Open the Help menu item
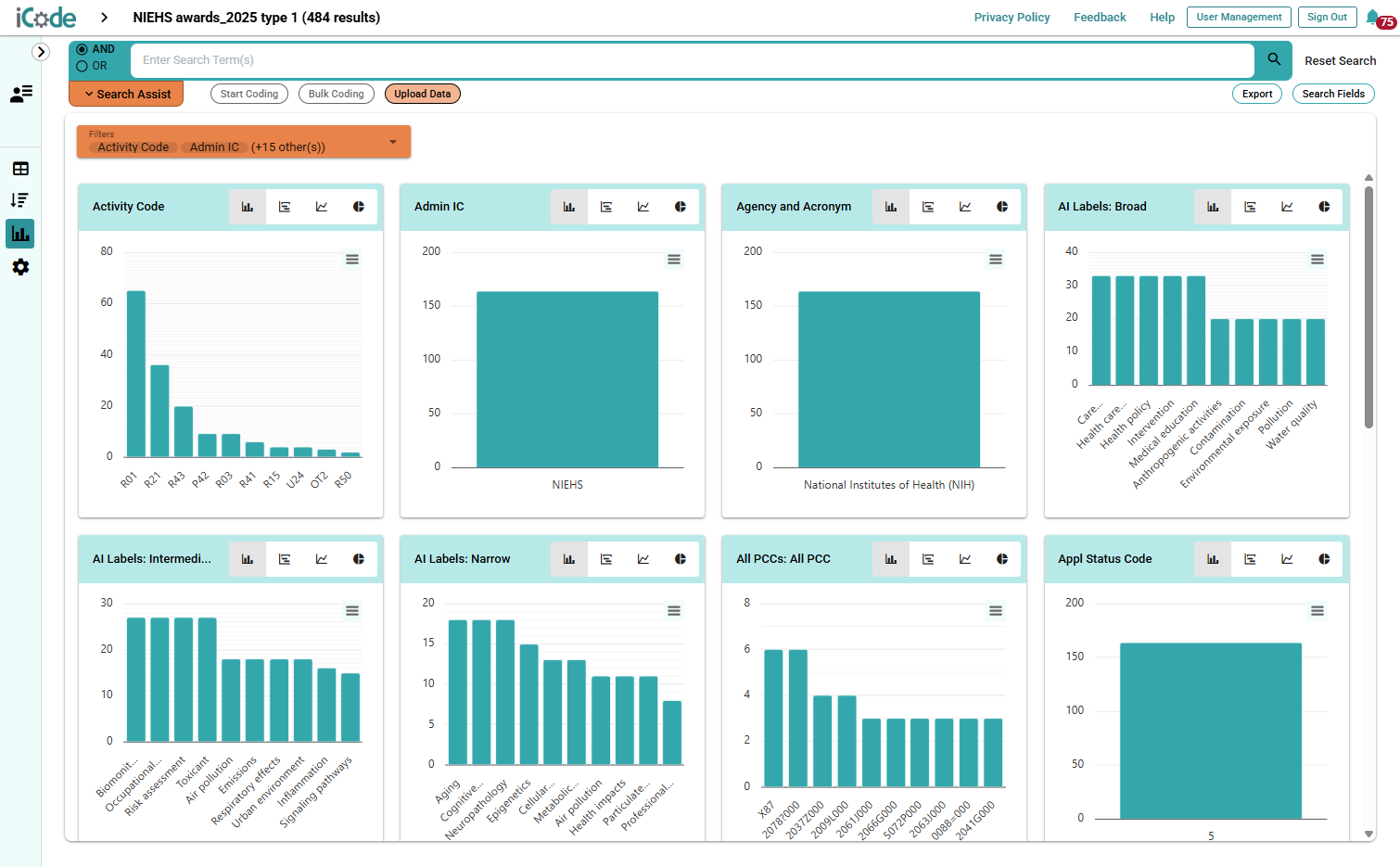Screen dimensions: 1400x867 click(x=1162, y=17)
